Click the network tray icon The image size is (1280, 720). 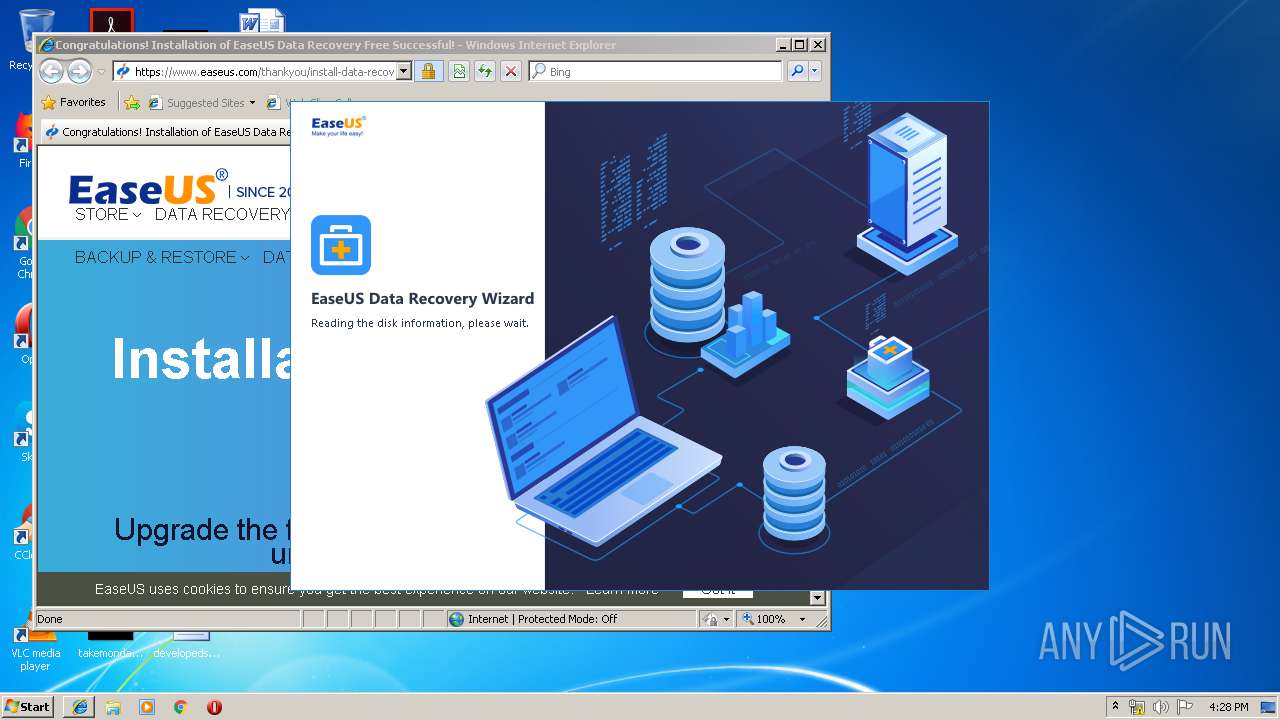(x=1137, y=707)
